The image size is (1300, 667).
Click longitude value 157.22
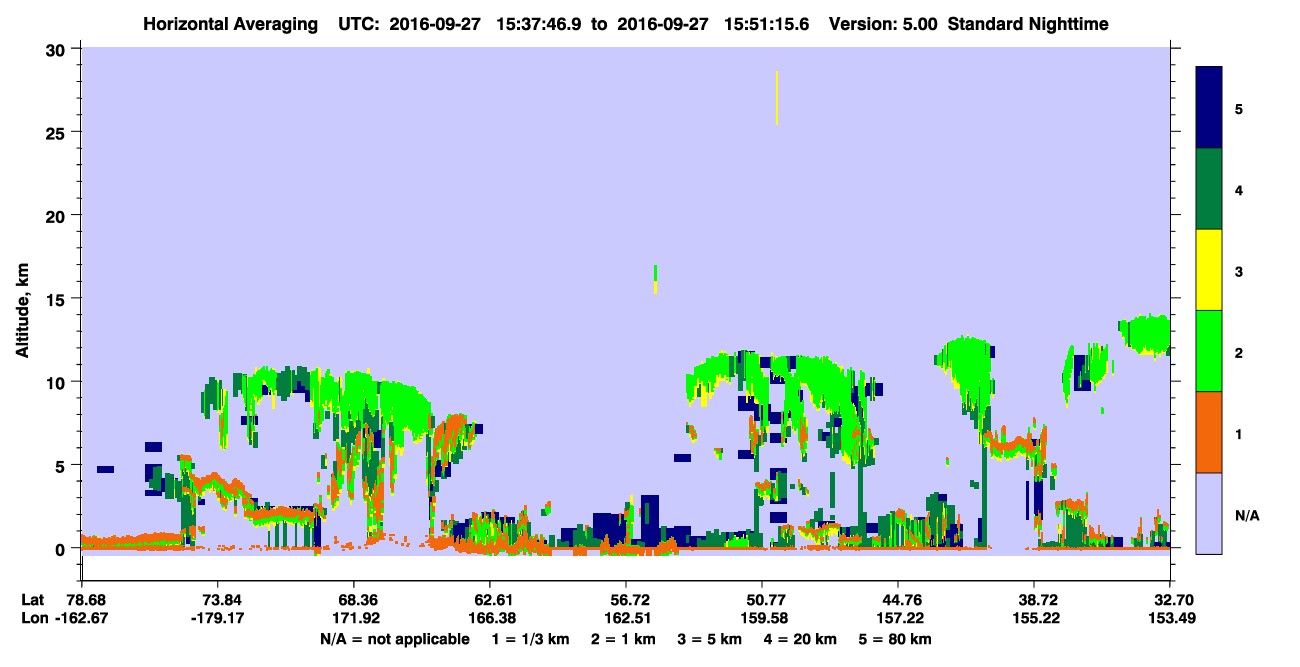[898, 618]
